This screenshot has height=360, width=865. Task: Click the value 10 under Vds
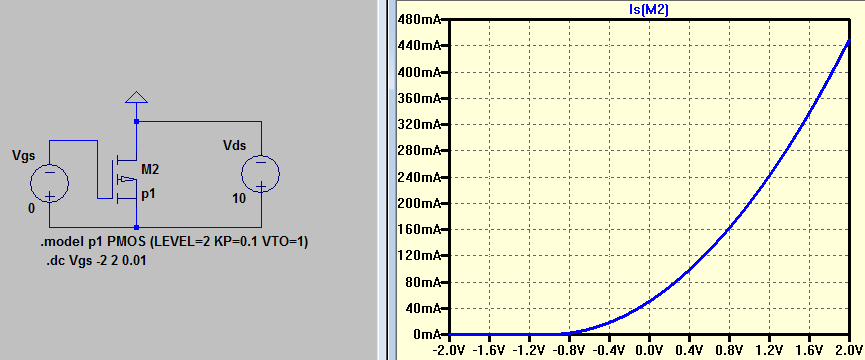tap(239, 199)
